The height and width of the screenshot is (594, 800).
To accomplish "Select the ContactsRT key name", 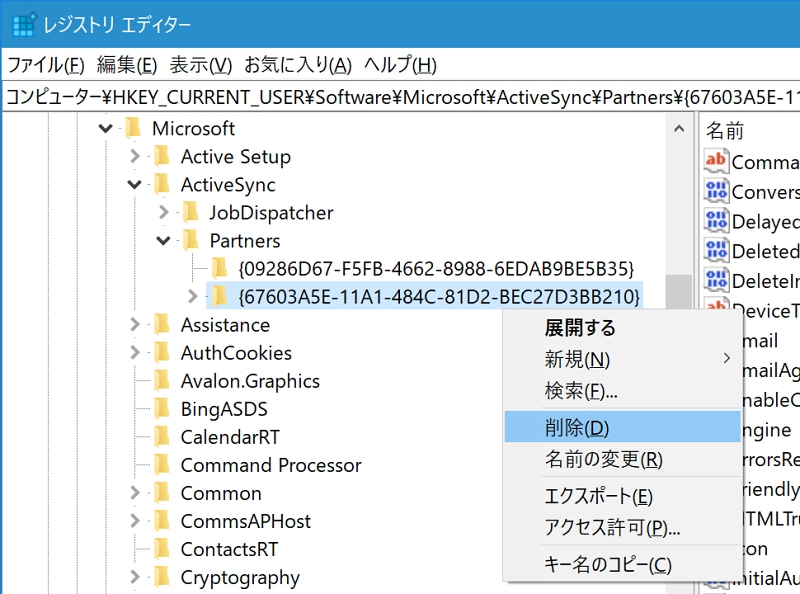I will [x=230, y=549].
